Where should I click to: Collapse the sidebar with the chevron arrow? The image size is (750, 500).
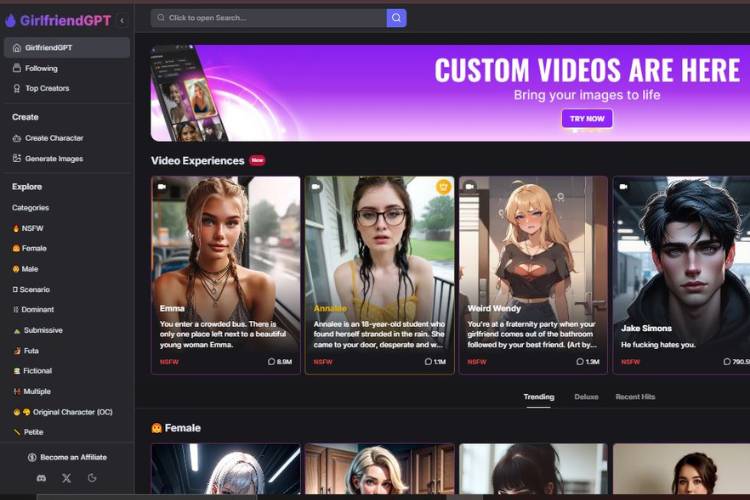pyautogui.click(x=122, y=21)
